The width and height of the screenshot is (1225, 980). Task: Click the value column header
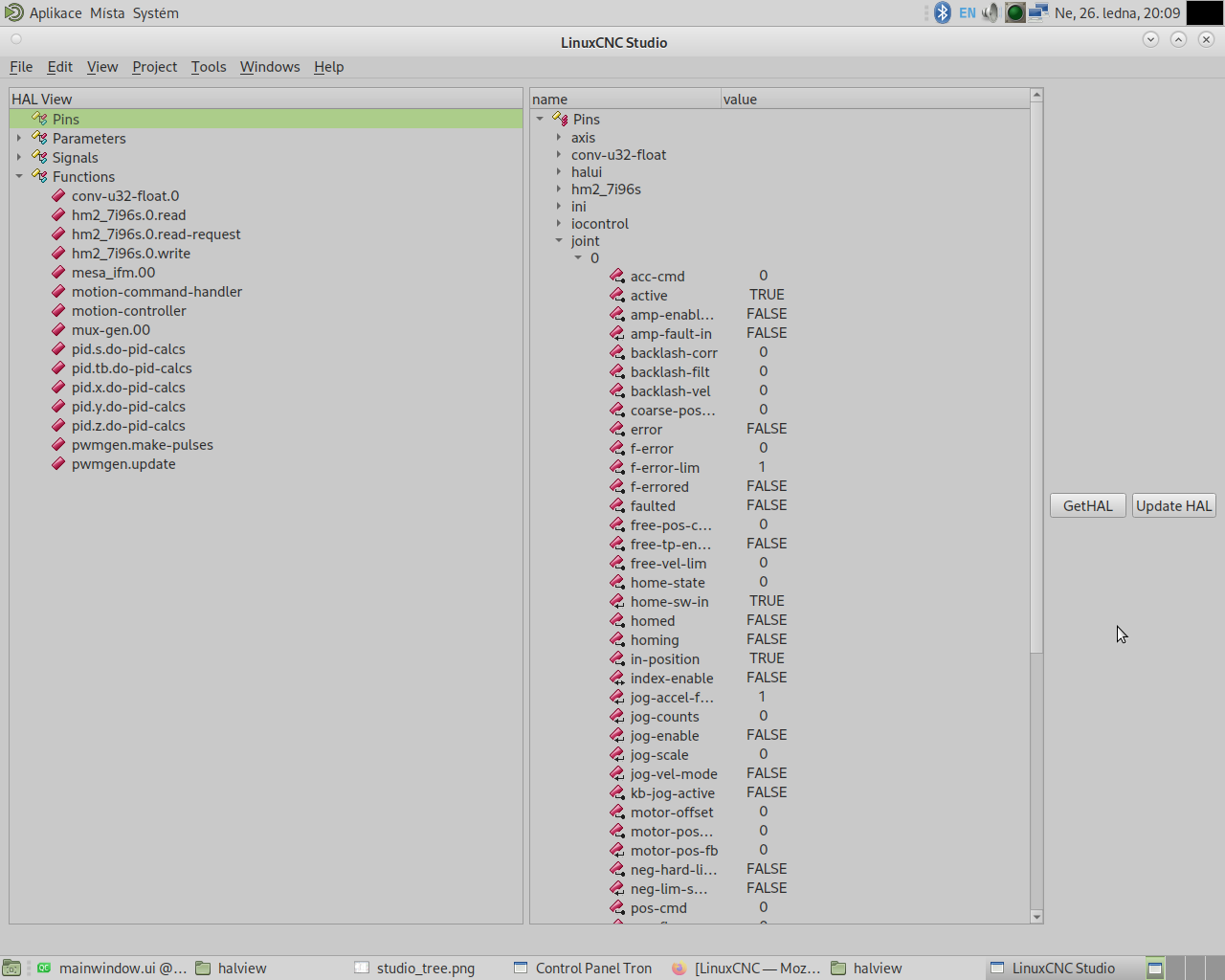coord(875,99)
